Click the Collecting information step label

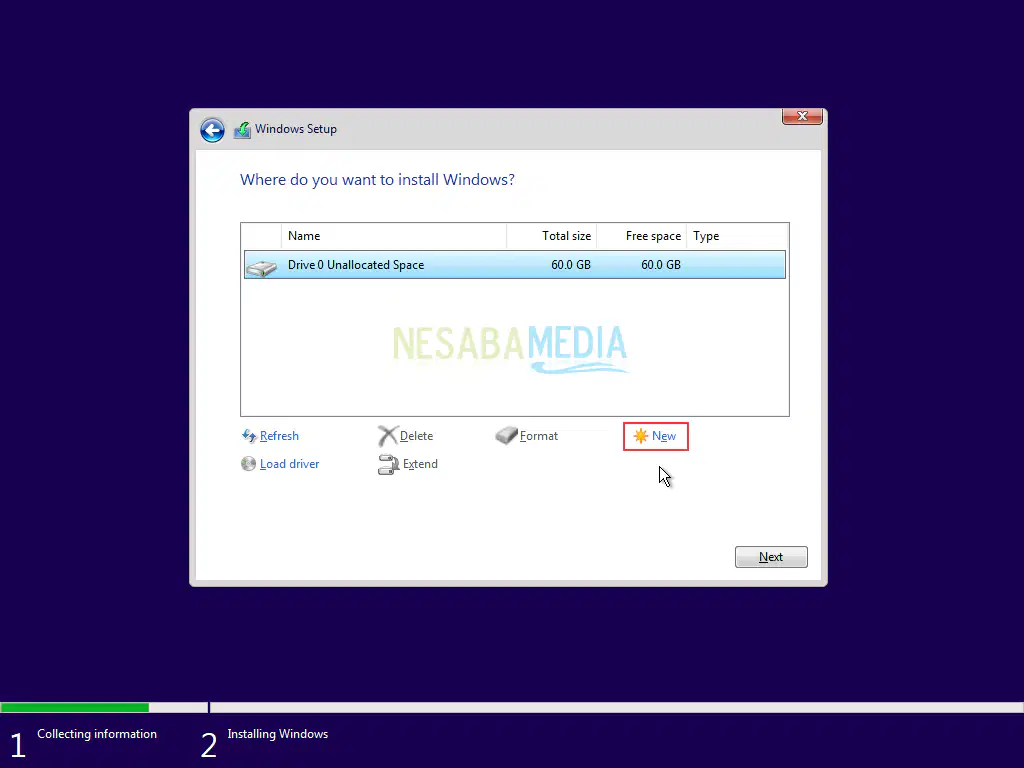click(97, 734)
